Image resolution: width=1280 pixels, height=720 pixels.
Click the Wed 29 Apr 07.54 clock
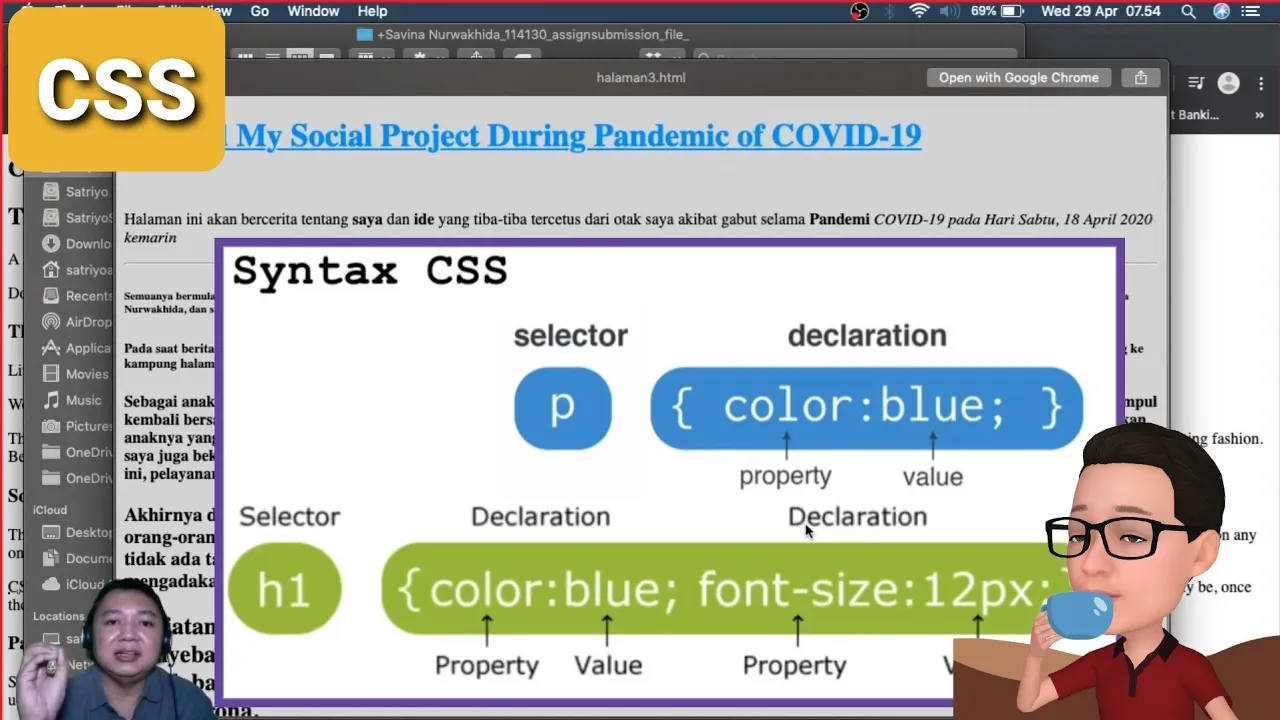coord(1101,11)
